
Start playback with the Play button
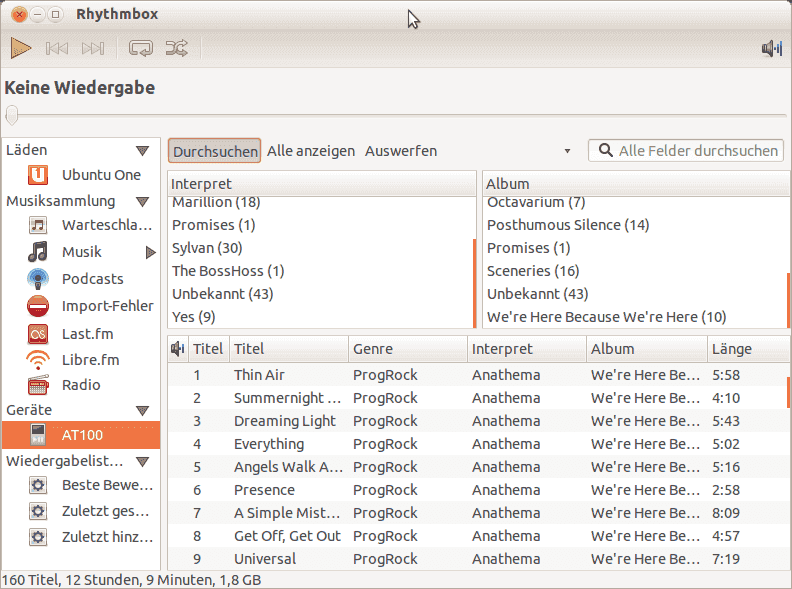point(21,48)
